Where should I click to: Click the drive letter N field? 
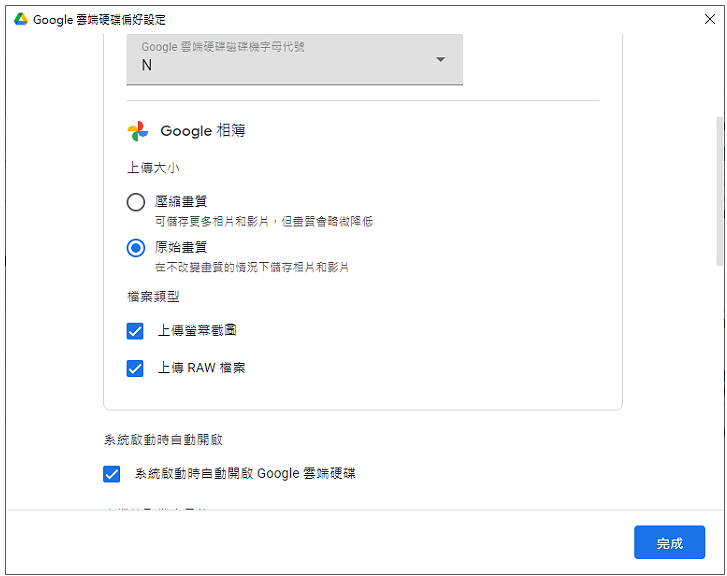[294, 59]
